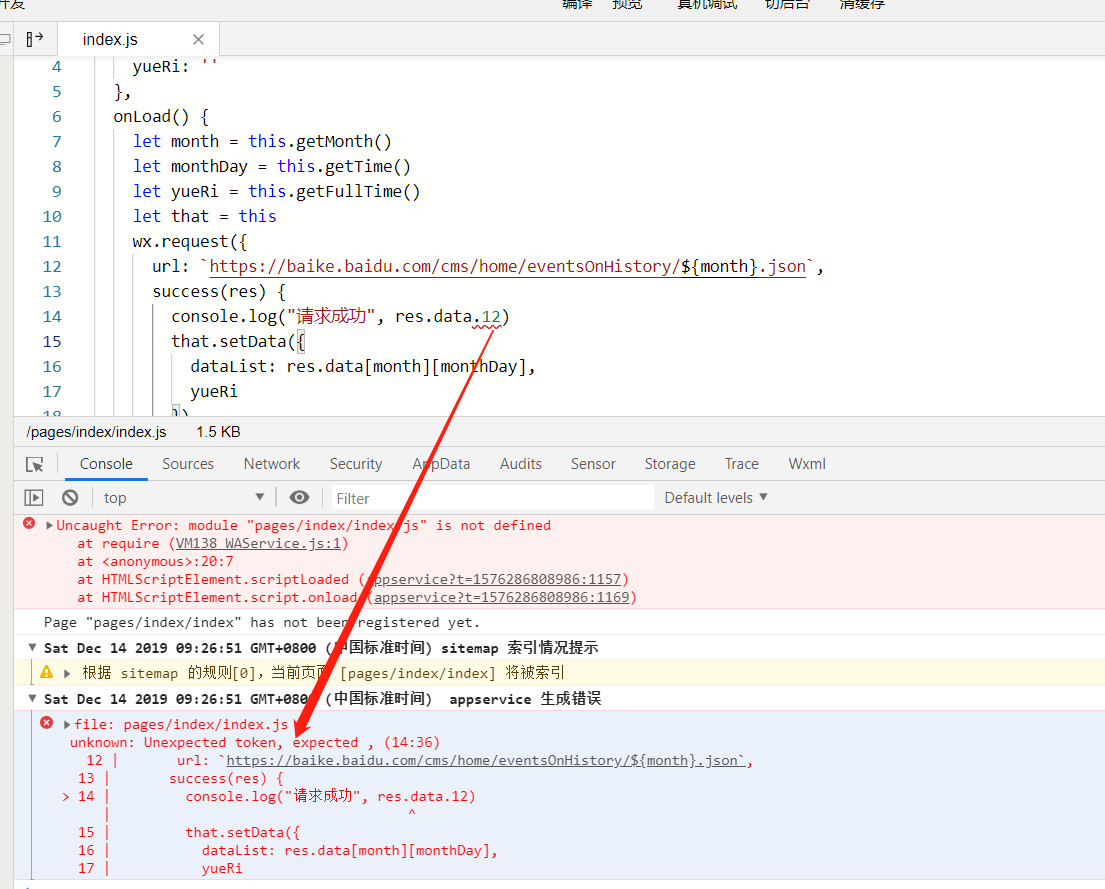The image size is (1105, 889).
Task: Click wx.request( on line 11
Action: pyautogui.click(x=185, y=242)
